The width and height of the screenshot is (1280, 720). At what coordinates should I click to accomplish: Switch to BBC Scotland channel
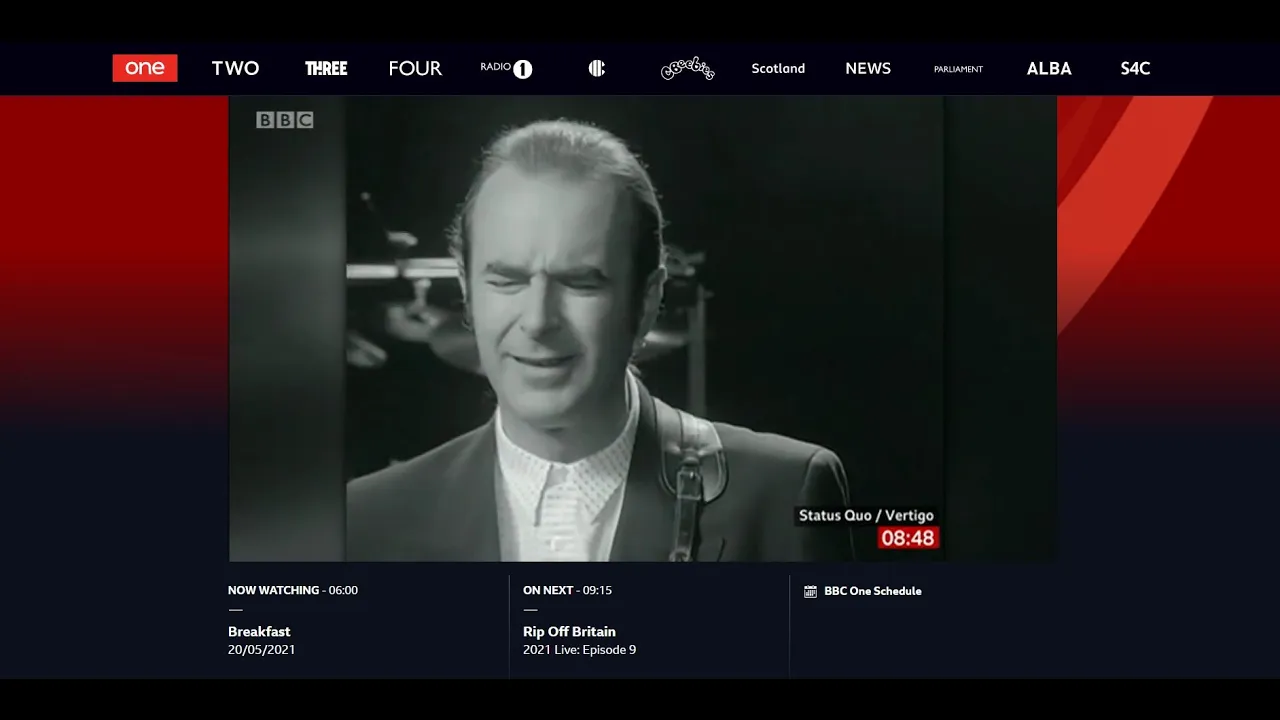coord(778,68)
